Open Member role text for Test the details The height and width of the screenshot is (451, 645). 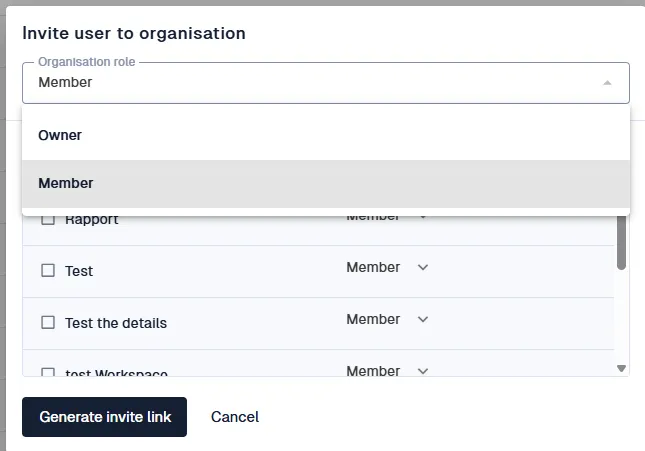click(x=373, y=319)
